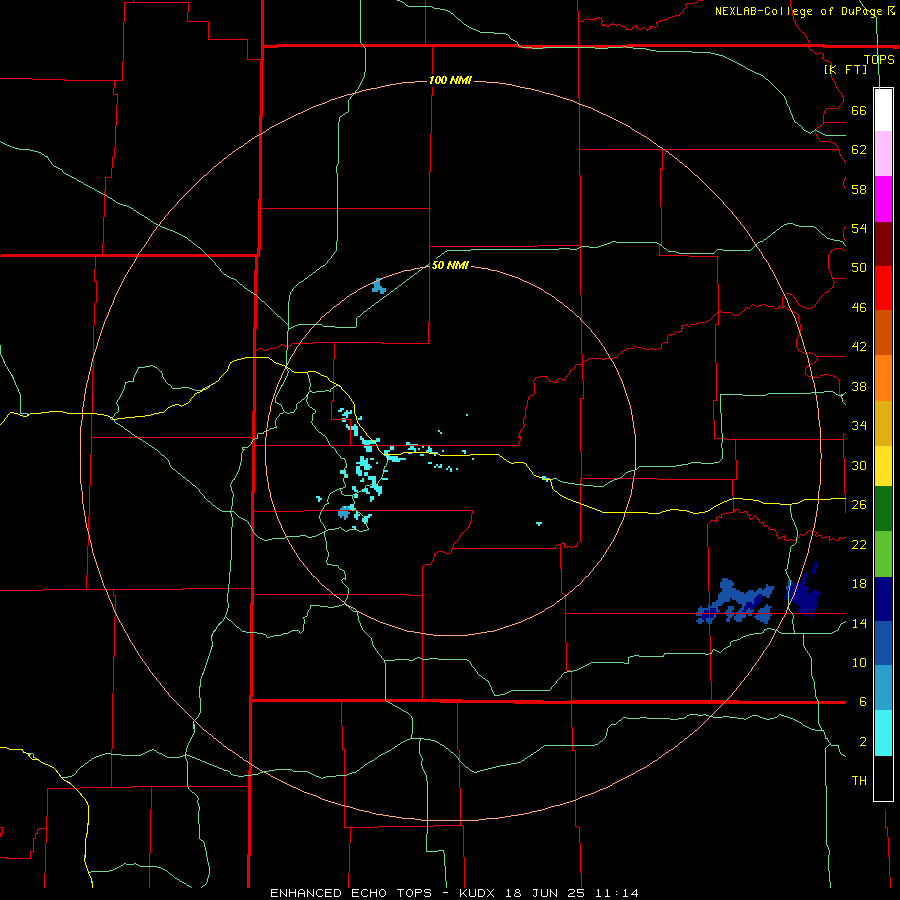Click the navy 22 kft legend swatch
Viewport: 900px width, 900px height.
883,599
